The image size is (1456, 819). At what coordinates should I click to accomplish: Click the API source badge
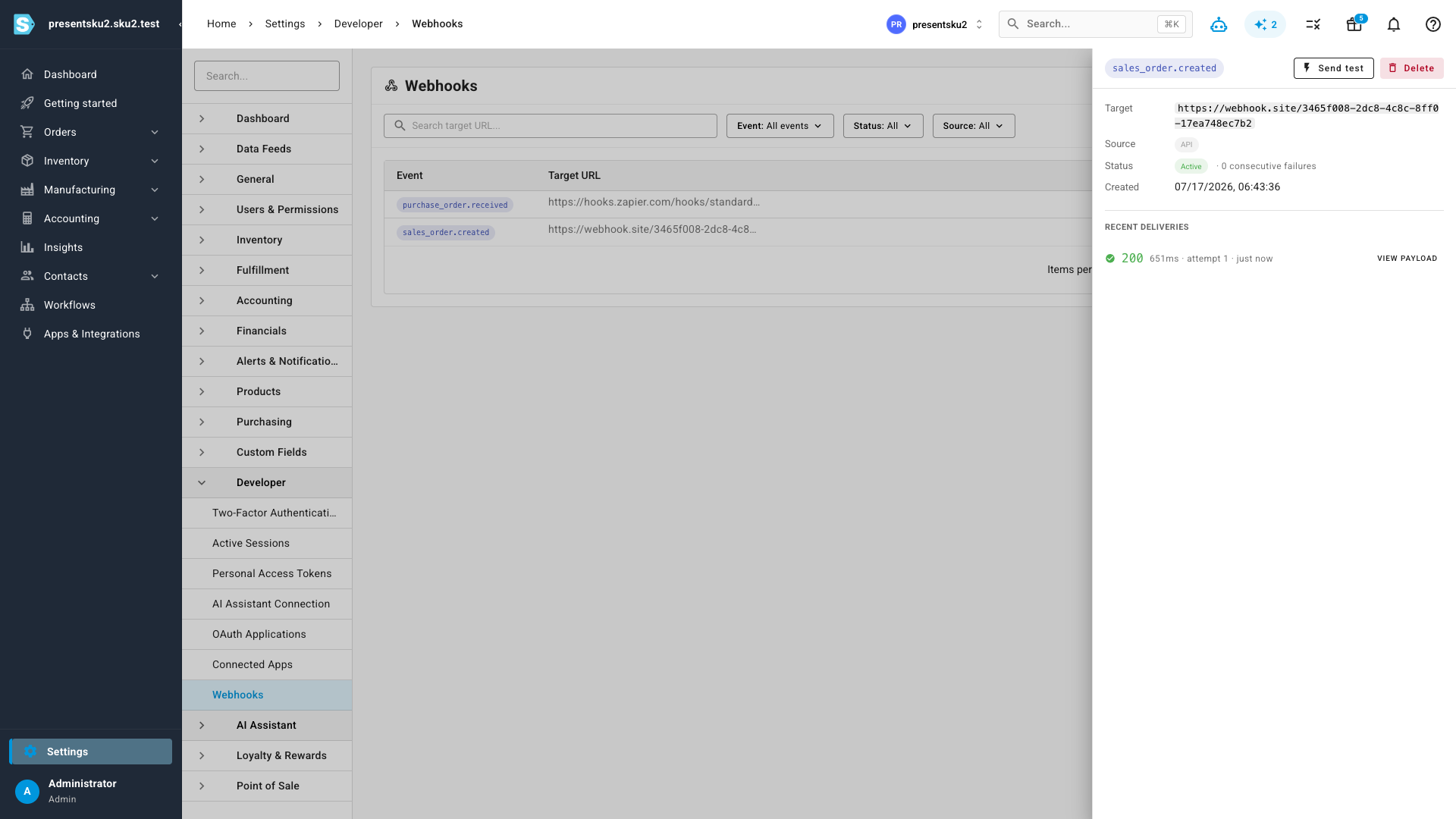(1186, 144)
